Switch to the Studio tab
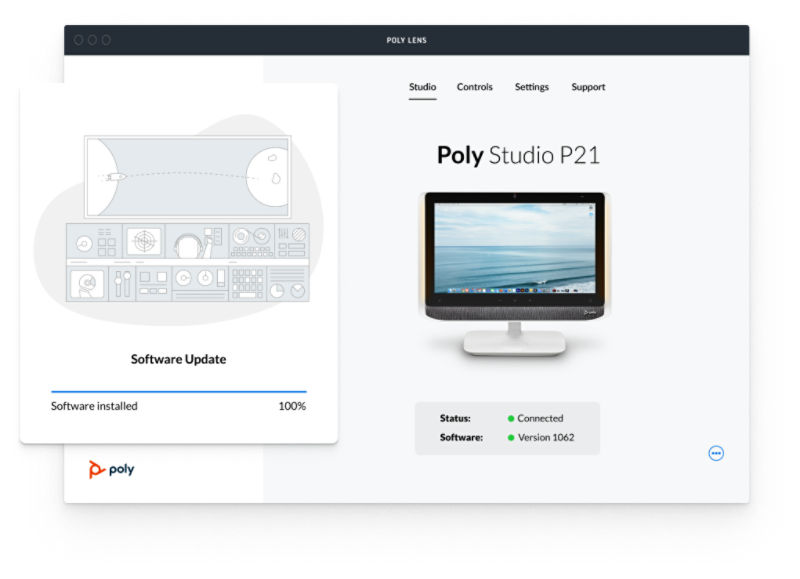The width and height of the screenshot is (800, 579). tap(422, 87)
